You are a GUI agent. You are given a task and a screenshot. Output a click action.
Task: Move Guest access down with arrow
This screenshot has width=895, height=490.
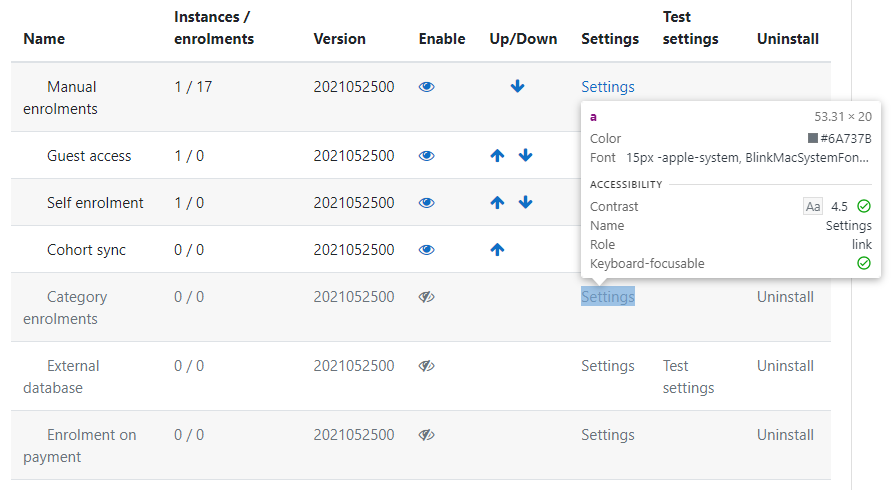tap(525, 155)
